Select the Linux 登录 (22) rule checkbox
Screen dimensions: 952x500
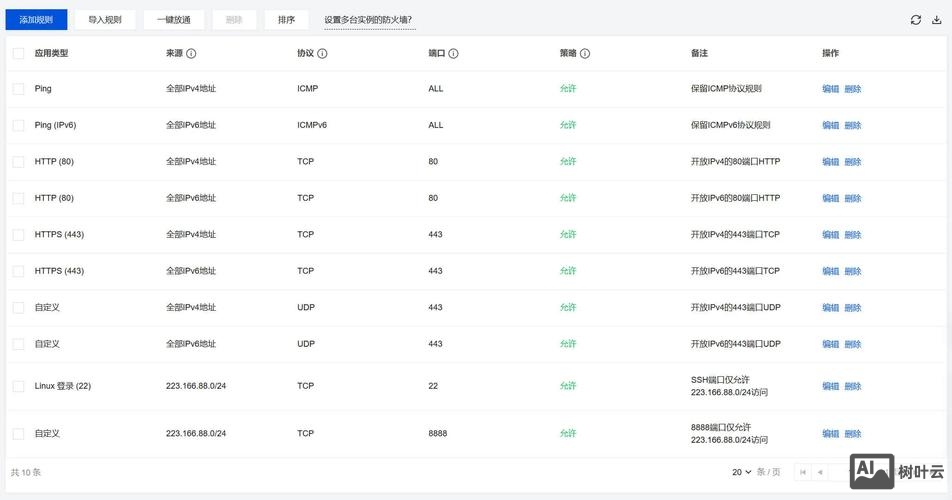(x=18, y=386)
